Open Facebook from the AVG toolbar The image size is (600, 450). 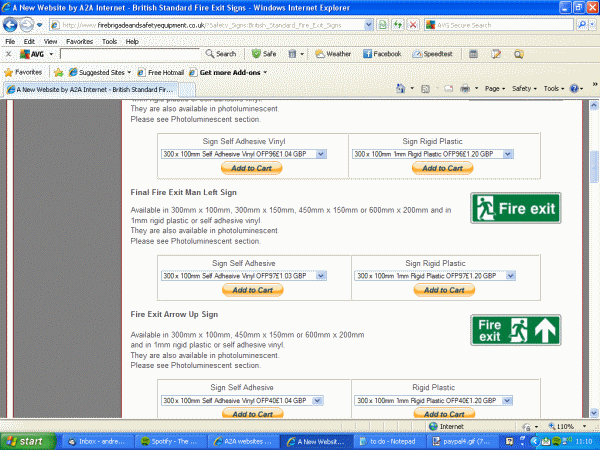coord(381,54)
